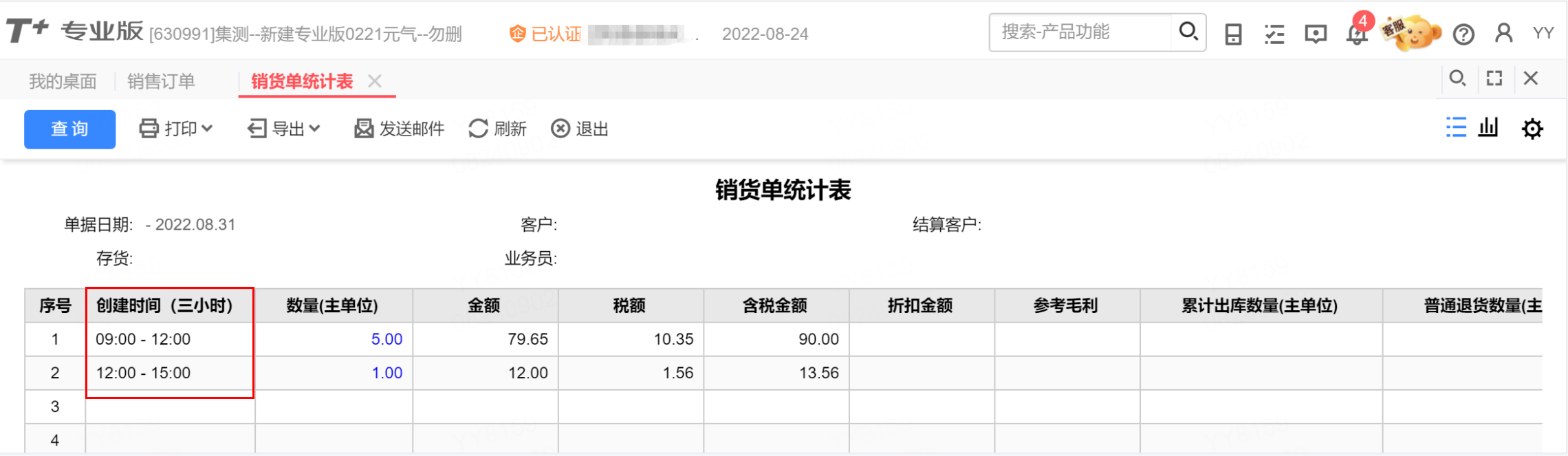The width and height of the screenshot is (1568, 456).
Task: Open the message board icon
Action: (1316, 34)
